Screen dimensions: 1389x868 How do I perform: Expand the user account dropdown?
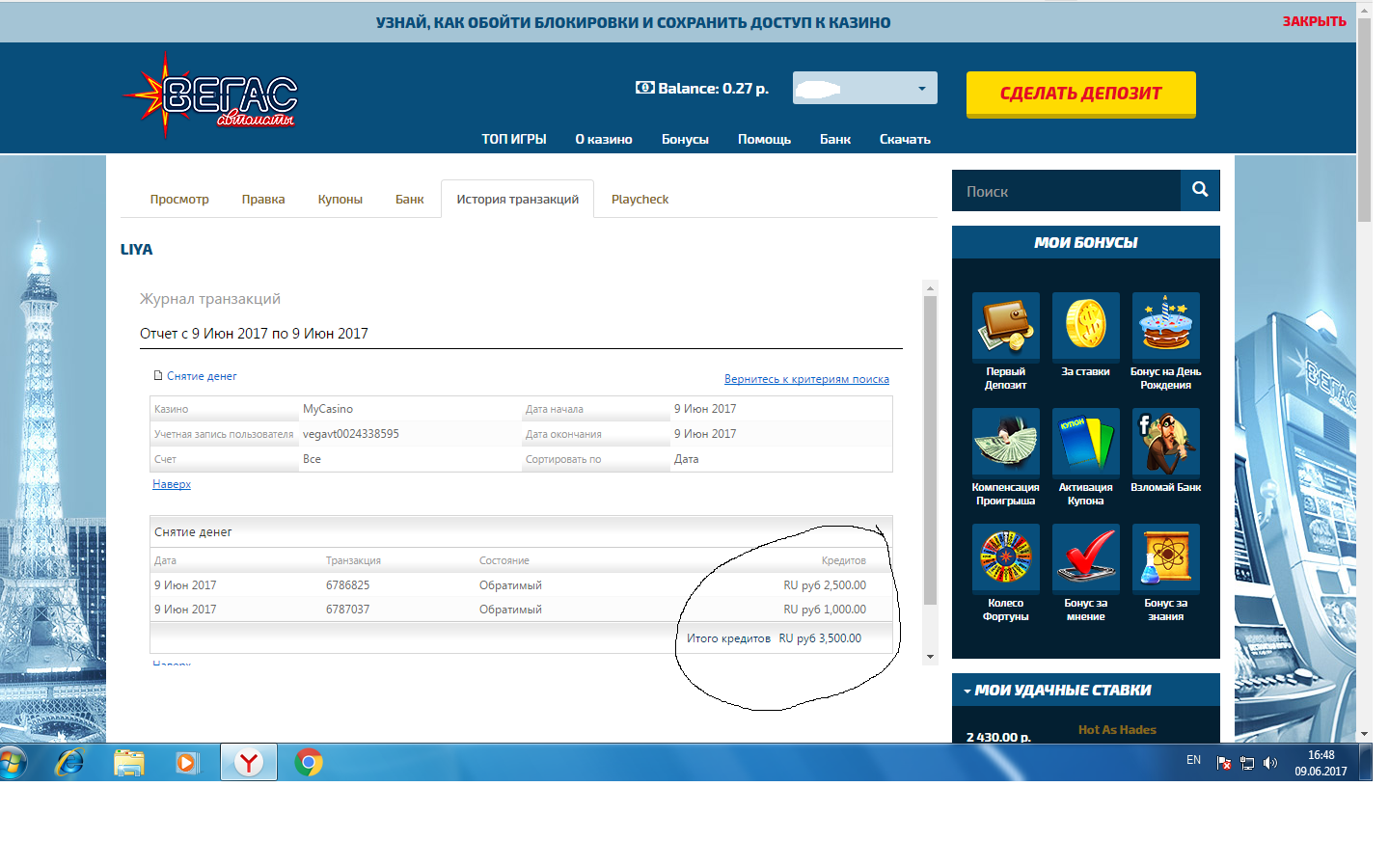click(864, 88)
